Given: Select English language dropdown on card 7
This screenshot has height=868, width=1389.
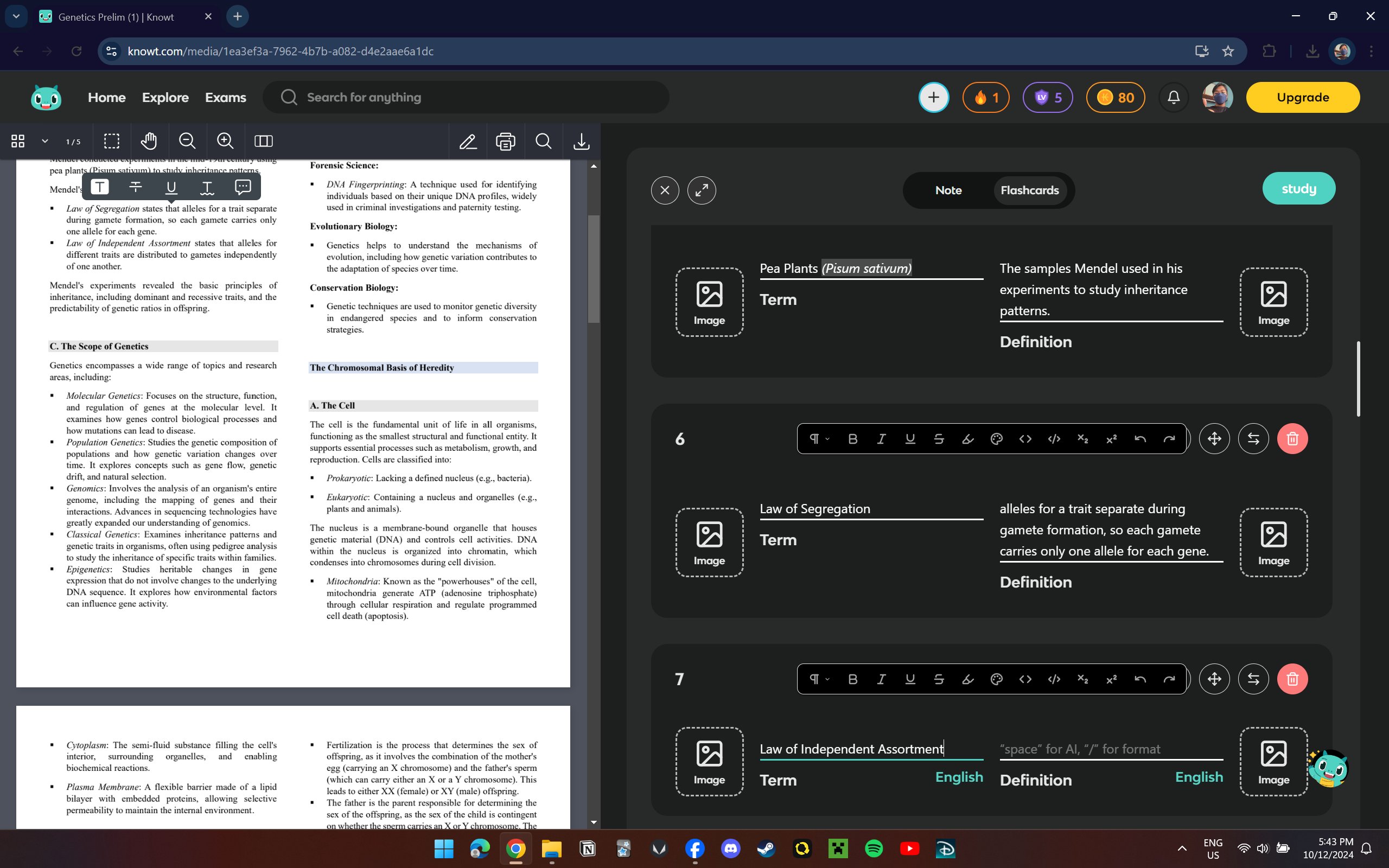Looking at the screenshot, I should click(957, 777).
